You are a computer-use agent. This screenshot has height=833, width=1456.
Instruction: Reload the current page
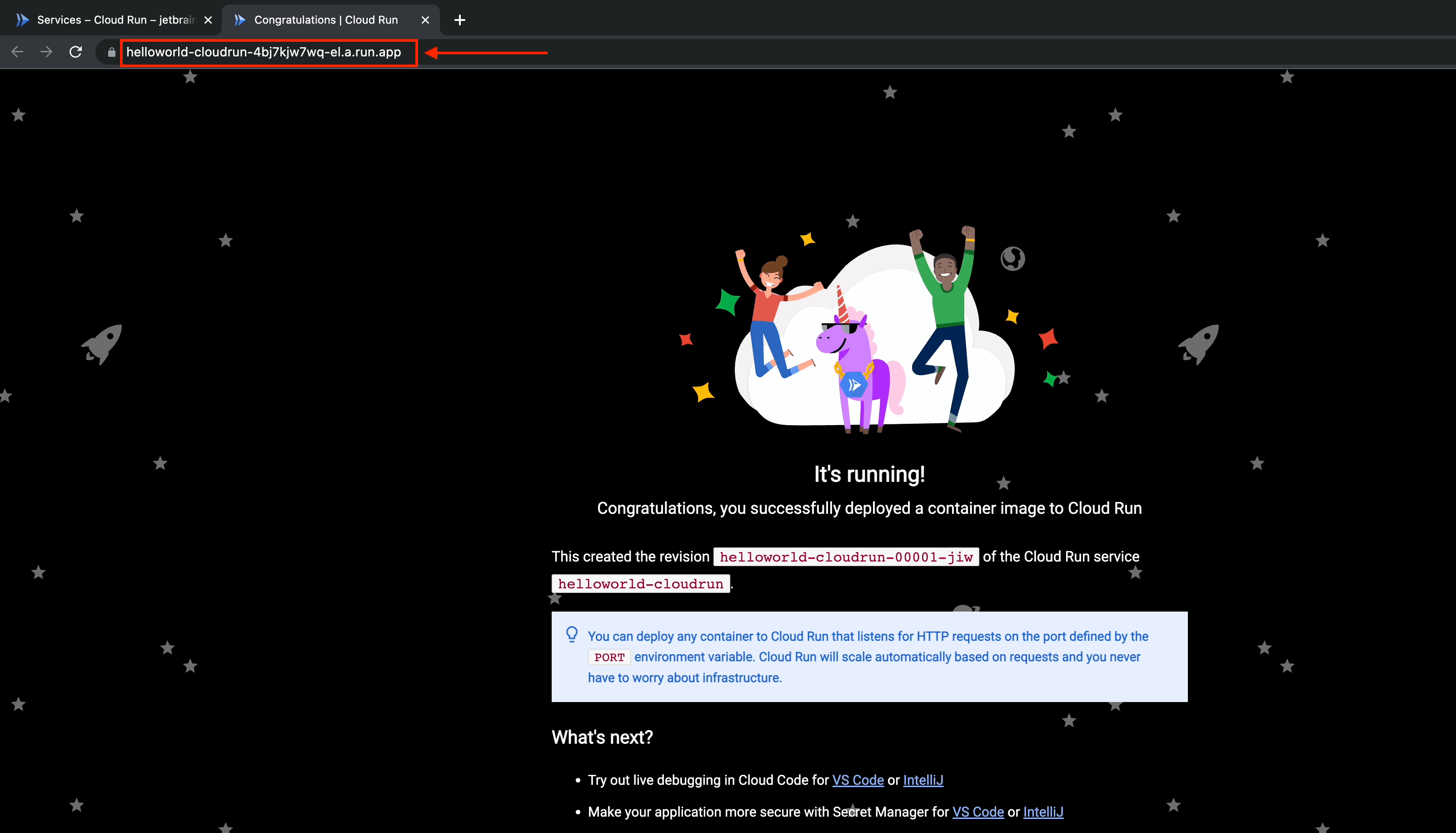[x=75, y=52]
